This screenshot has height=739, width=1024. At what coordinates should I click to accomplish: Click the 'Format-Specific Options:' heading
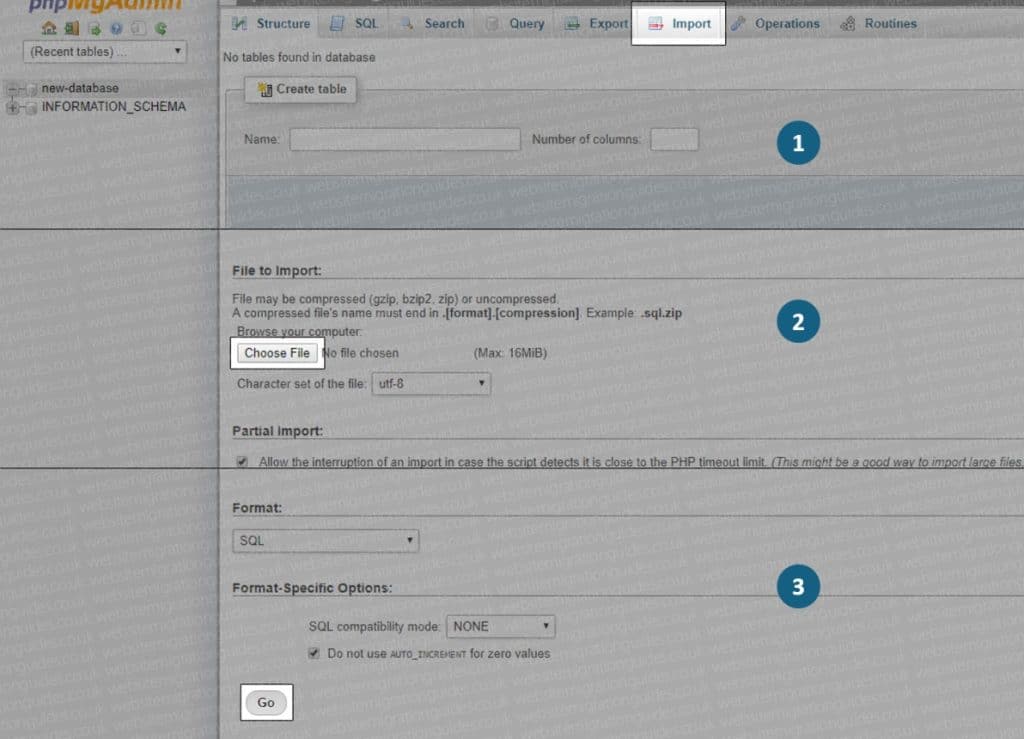[x=312, y=588]
